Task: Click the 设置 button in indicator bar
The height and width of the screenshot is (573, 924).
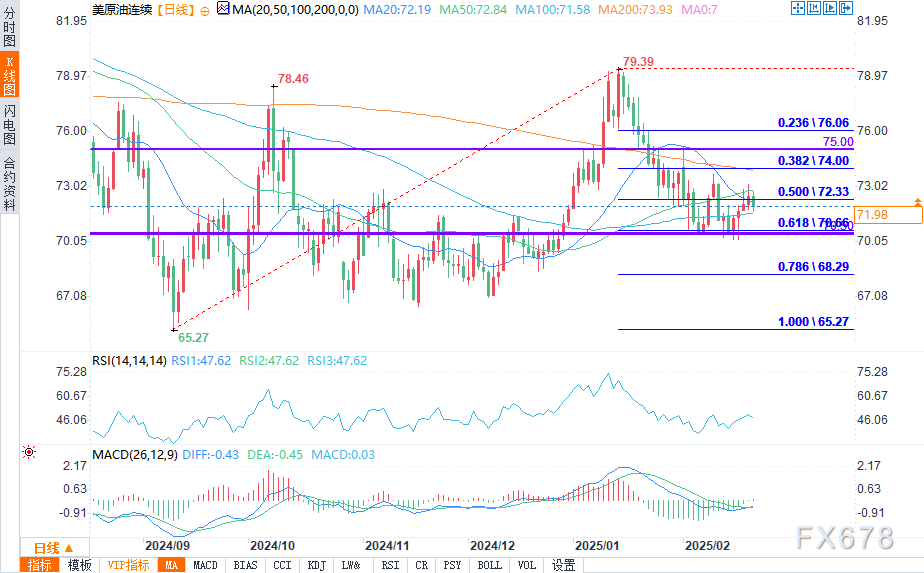Action: coord(563,565)
